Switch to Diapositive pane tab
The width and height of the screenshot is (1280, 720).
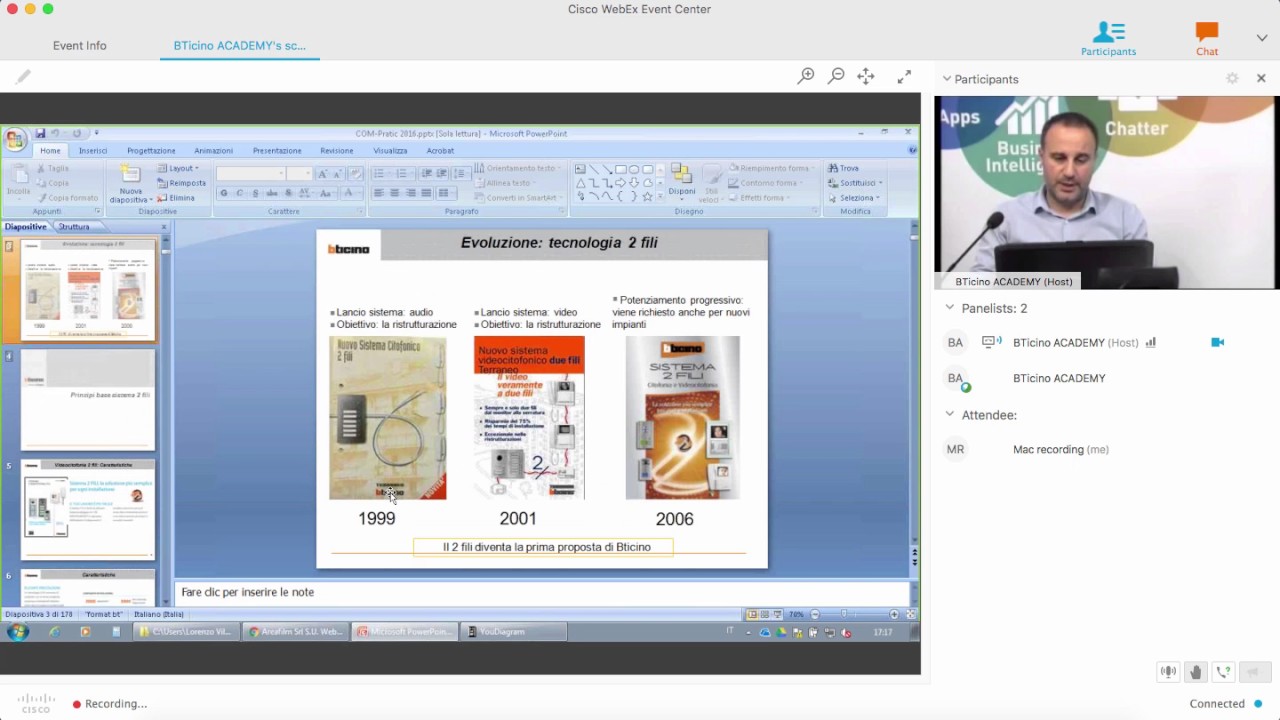(26, 227)
